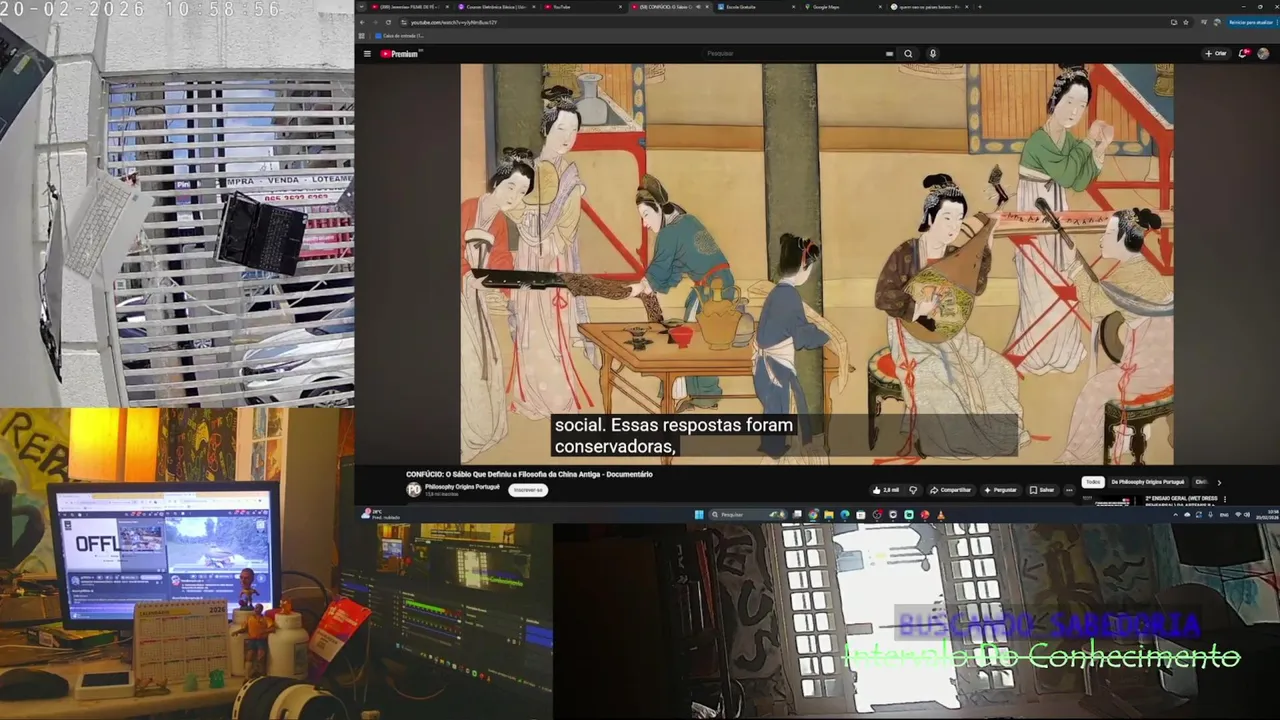Open the YouTube account avatar menu
1280x720 pixels.
tap(1264, 53)
